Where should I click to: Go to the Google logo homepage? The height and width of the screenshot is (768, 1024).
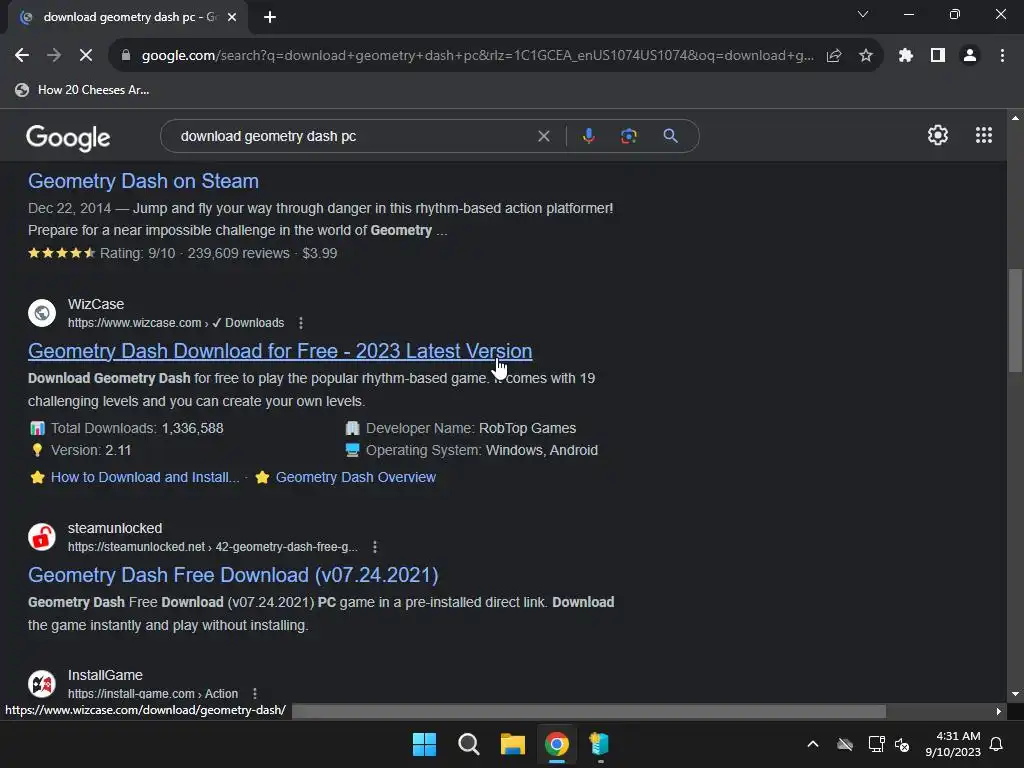pos(68,137)
